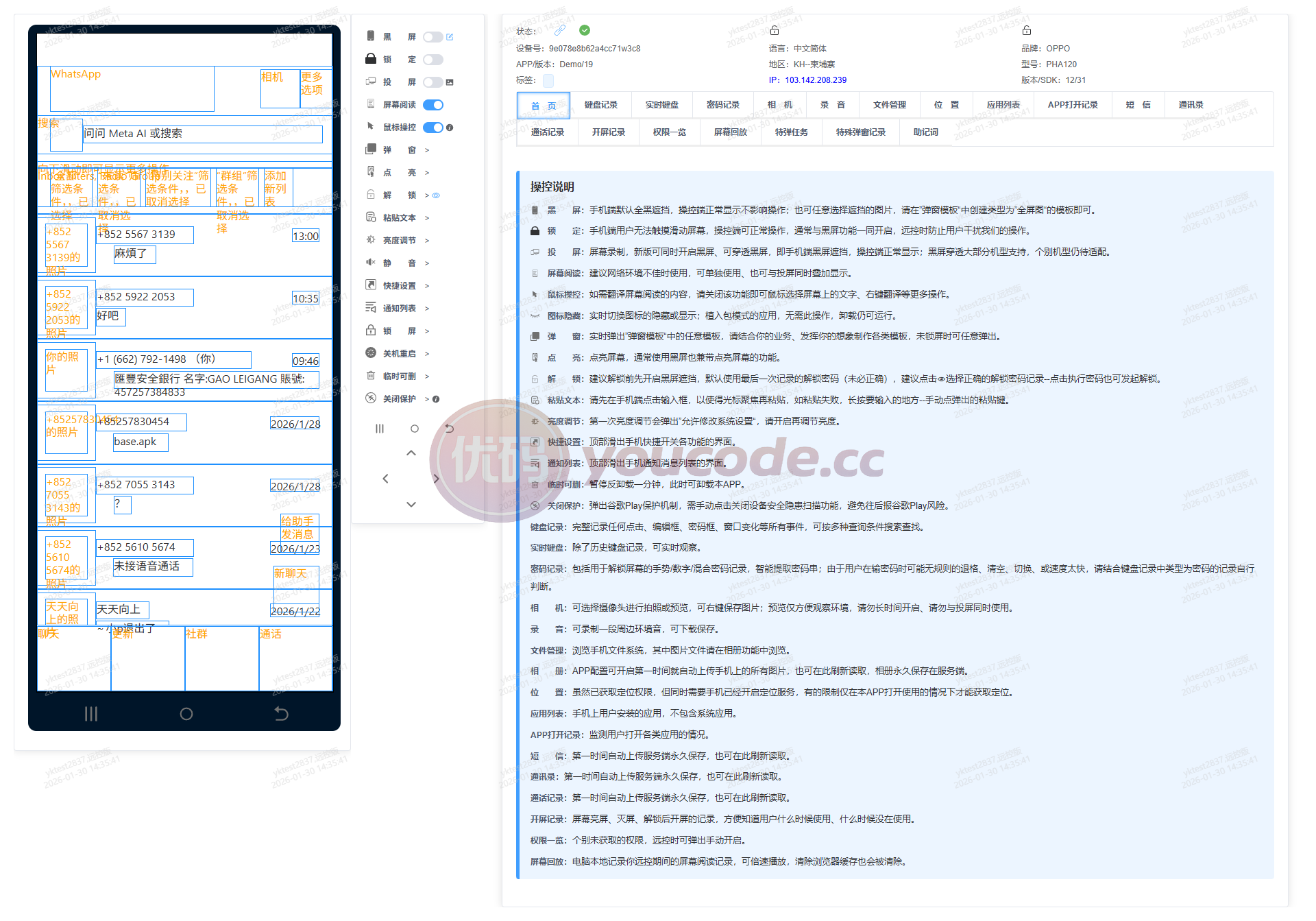Image resolution: width=1316 pixels, height=921 pixels.
Task: Open the 键盘记录 keyboard log tab
Action: point(601,105)
